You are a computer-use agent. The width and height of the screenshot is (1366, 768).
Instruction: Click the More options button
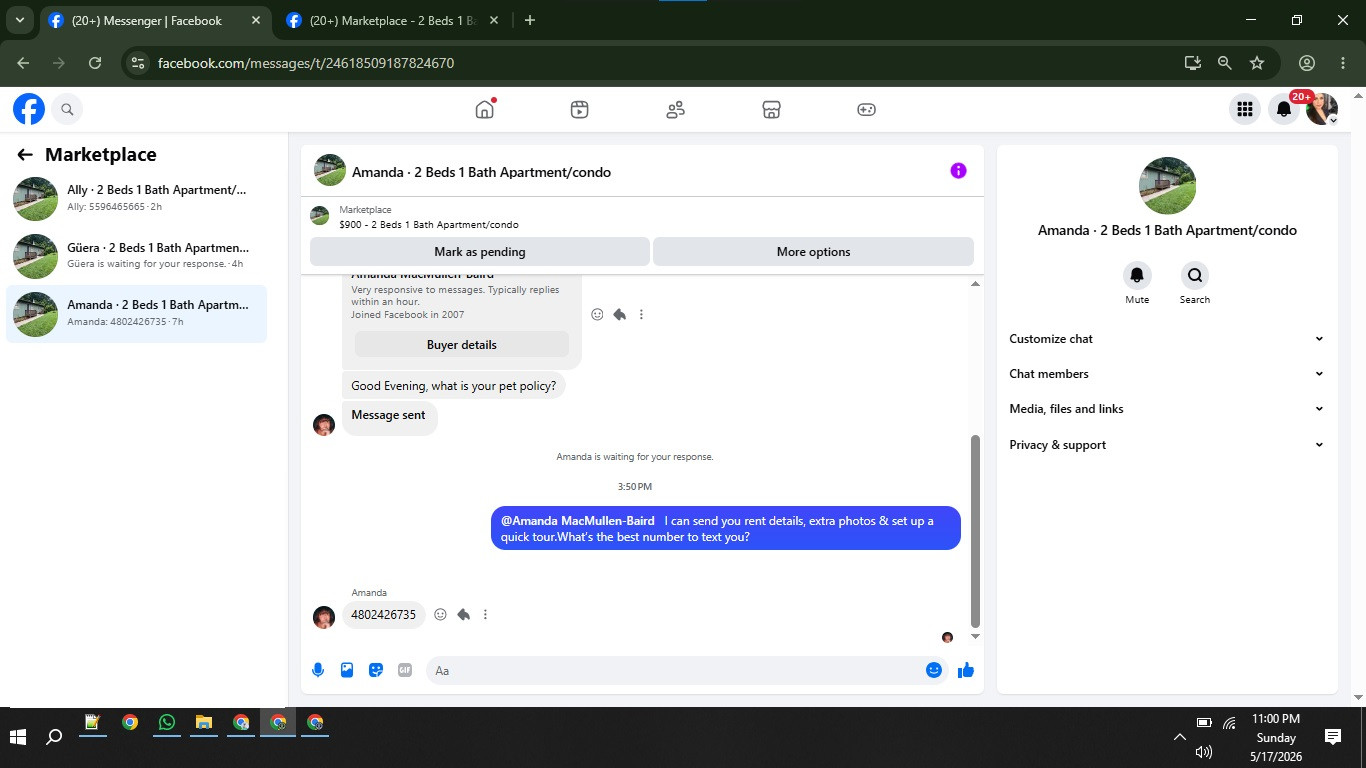pyautogui.click(x=813, y=252)
